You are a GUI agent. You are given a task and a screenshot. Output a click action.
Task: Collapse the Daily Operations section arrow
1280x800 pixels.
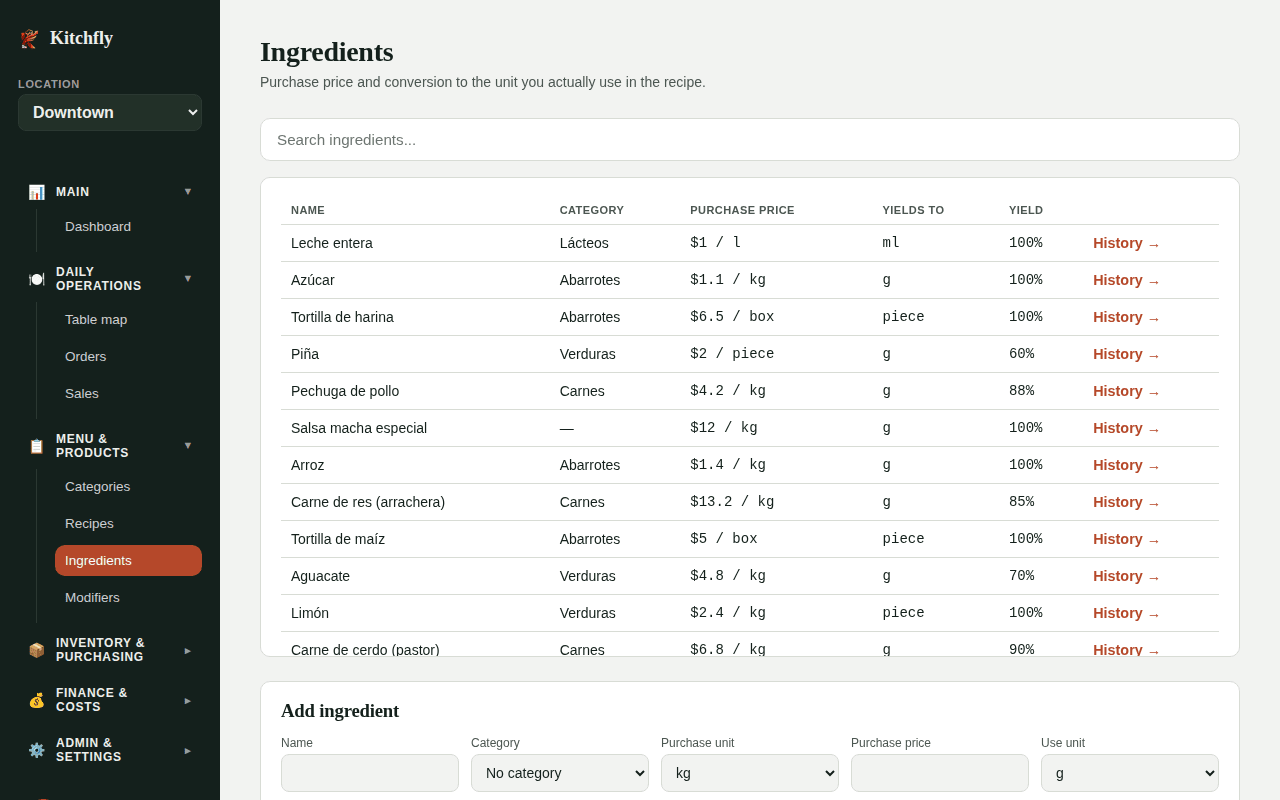(188, 278)
